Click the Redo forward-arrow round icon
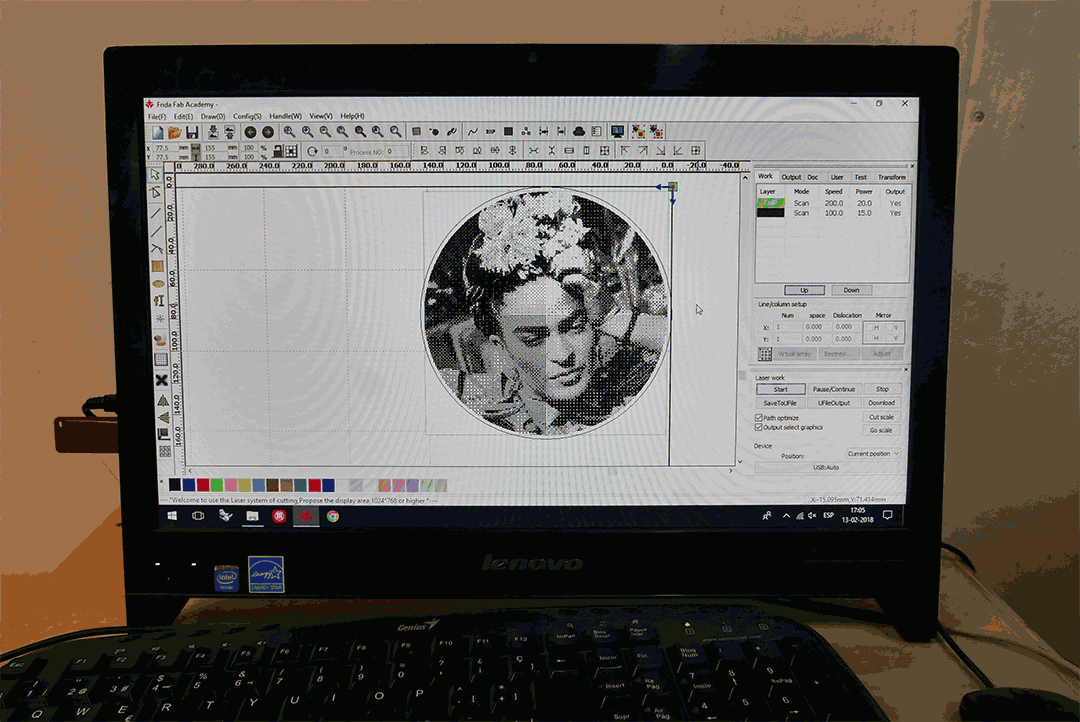 (x=268, y=132)
